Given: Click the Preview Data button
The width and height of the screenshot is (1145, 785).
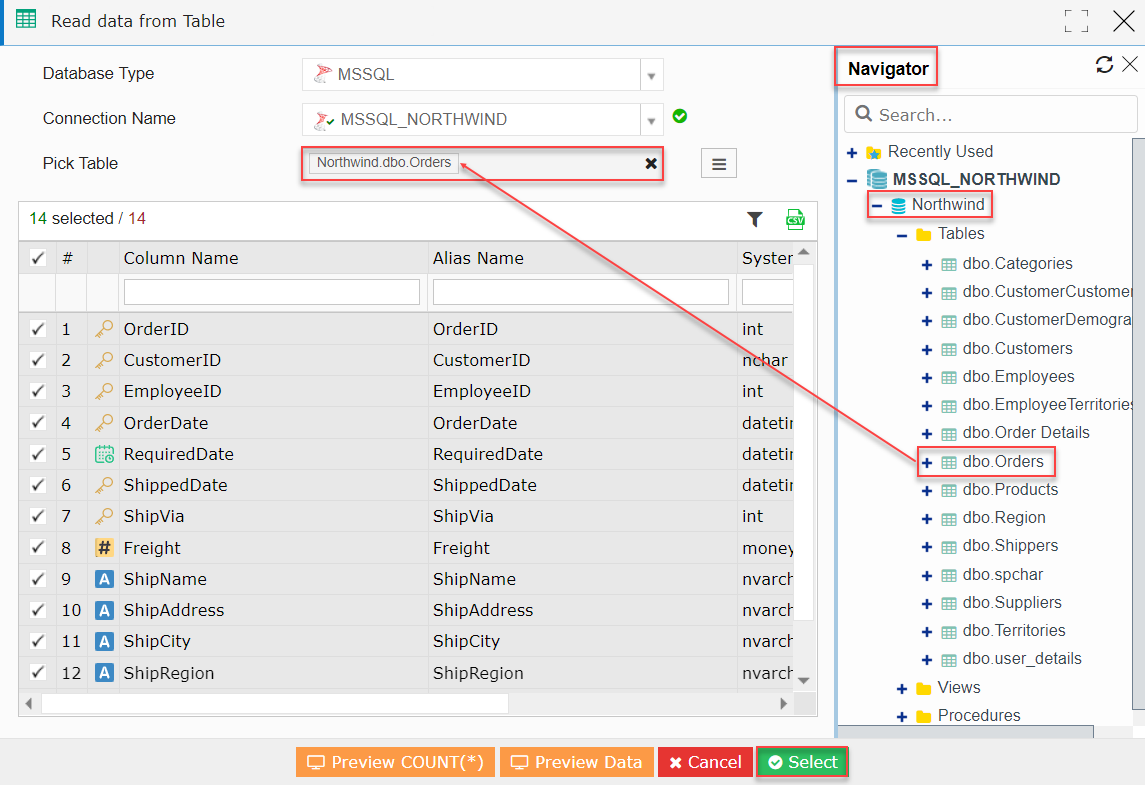Looking at the screenshot, I should pyautogui.click(x=577, y=762).
